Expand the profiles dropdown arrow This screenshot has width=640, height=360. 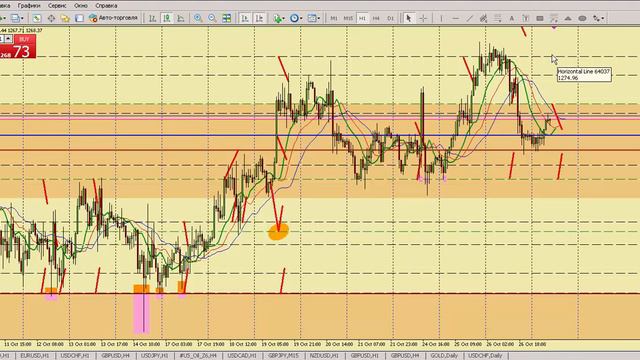click(22, 18)
